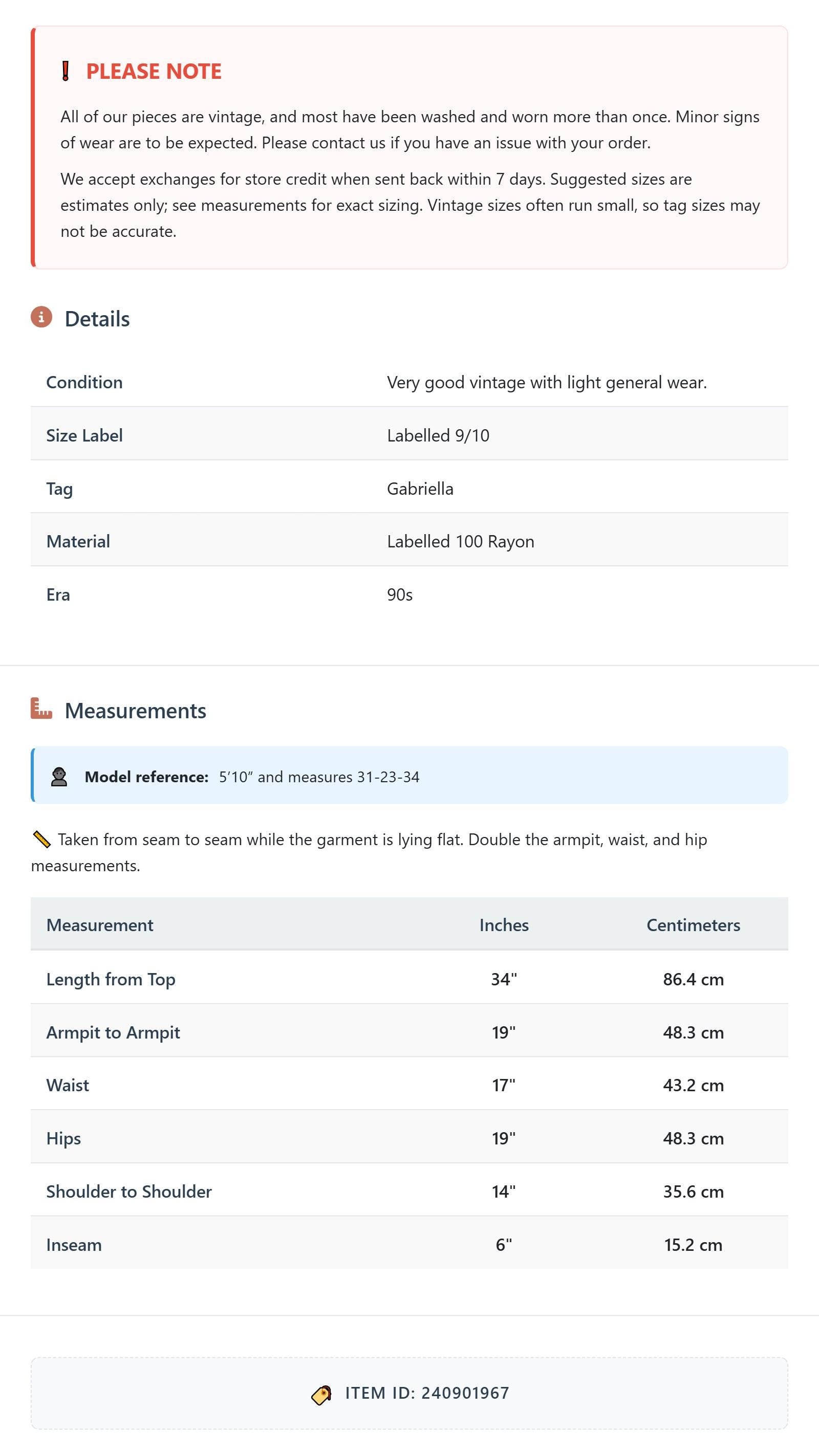Click the Centimeters column header
The width and height of the screenshot is (819, 1456).
(x=694, y=924)
